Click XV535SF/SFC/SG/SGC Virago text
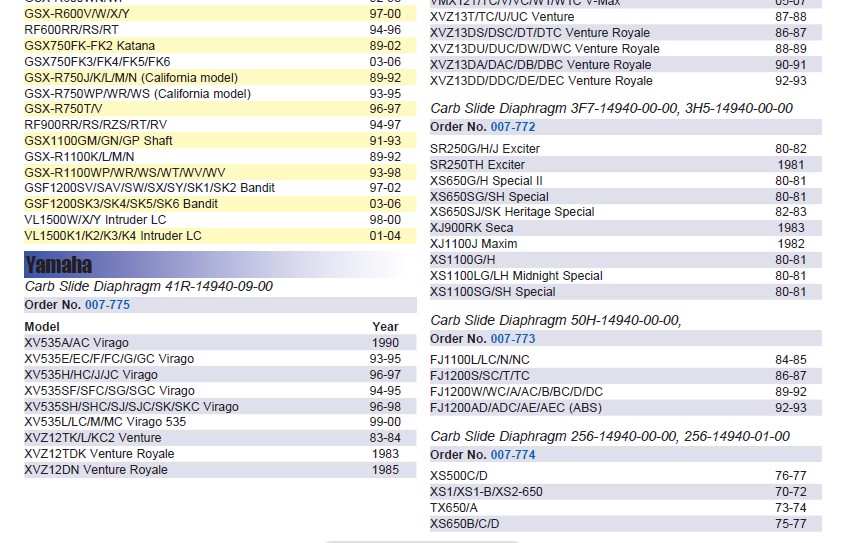Image resolution: width=843 pixels, height=543 pixels. coord(109,391)
